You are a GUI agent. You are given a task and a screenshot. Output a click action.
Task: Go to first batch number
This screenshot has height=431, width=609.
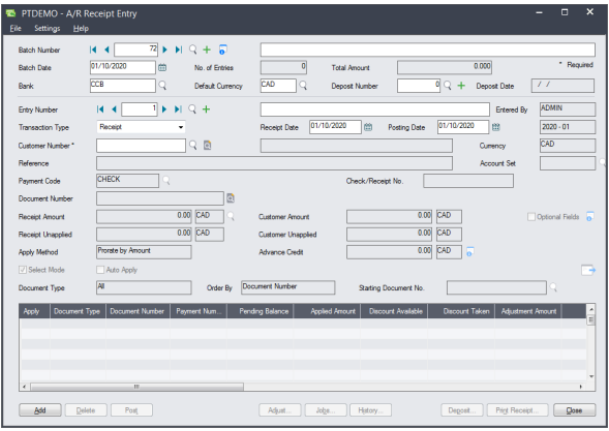[x=93, y=50]
